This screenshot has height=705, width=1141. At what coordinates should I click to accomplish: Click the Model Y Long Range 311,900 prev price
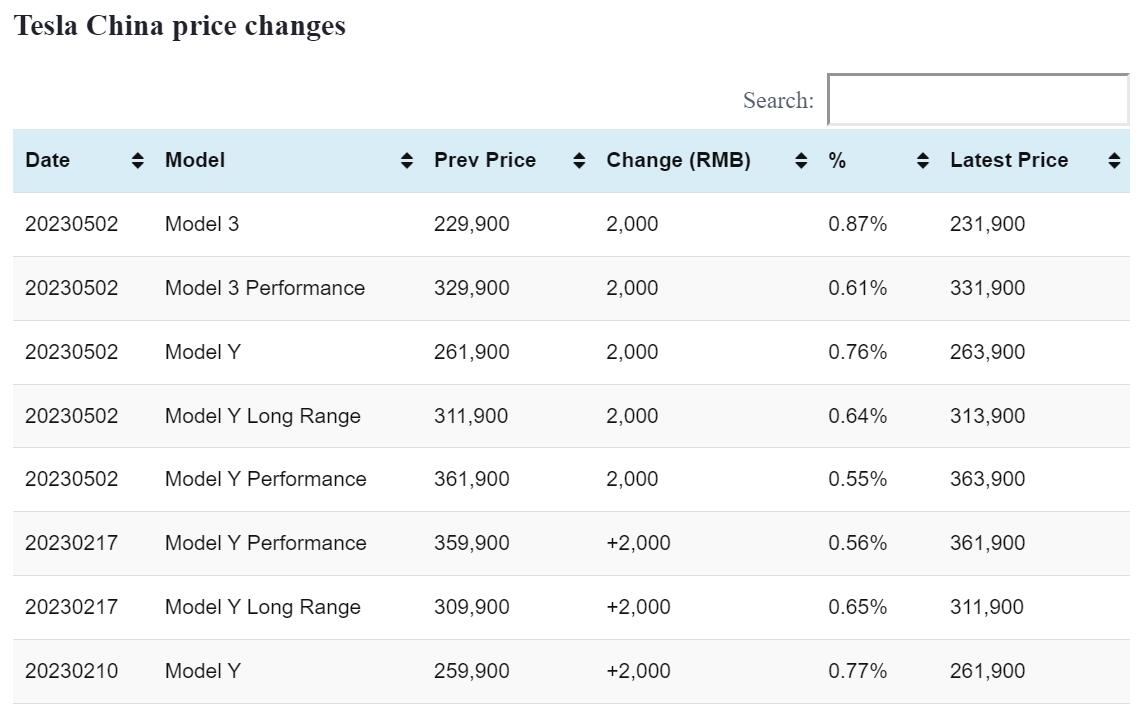click(x=471, y=416)
